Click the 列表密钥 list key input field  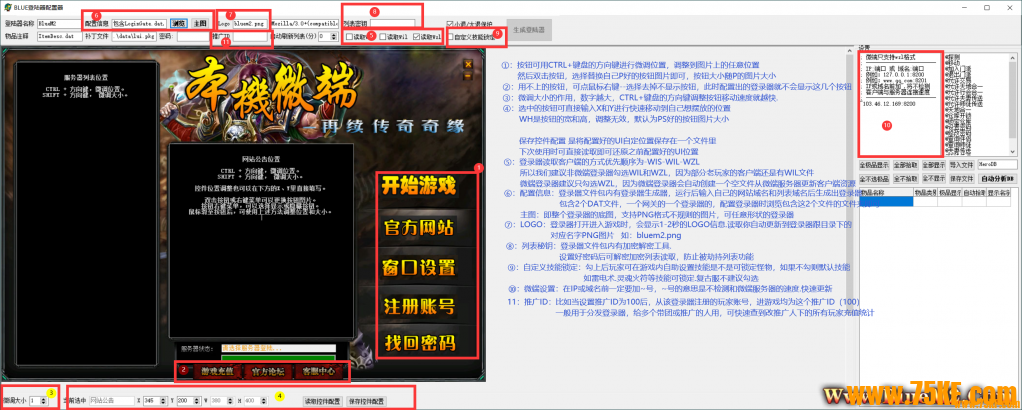click(392, 23)
